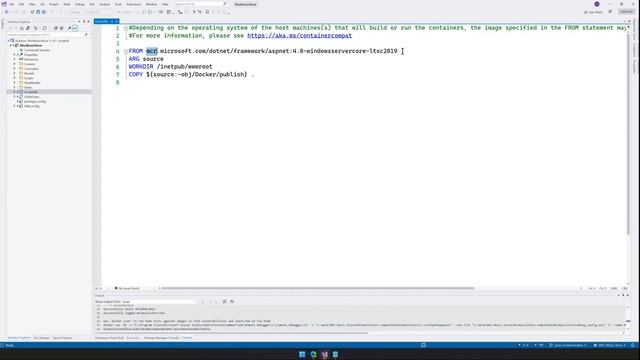Select the Solution node in Solution Explorer
The height and width of the screenshot is (360, 640).
(x=42, y=41)
